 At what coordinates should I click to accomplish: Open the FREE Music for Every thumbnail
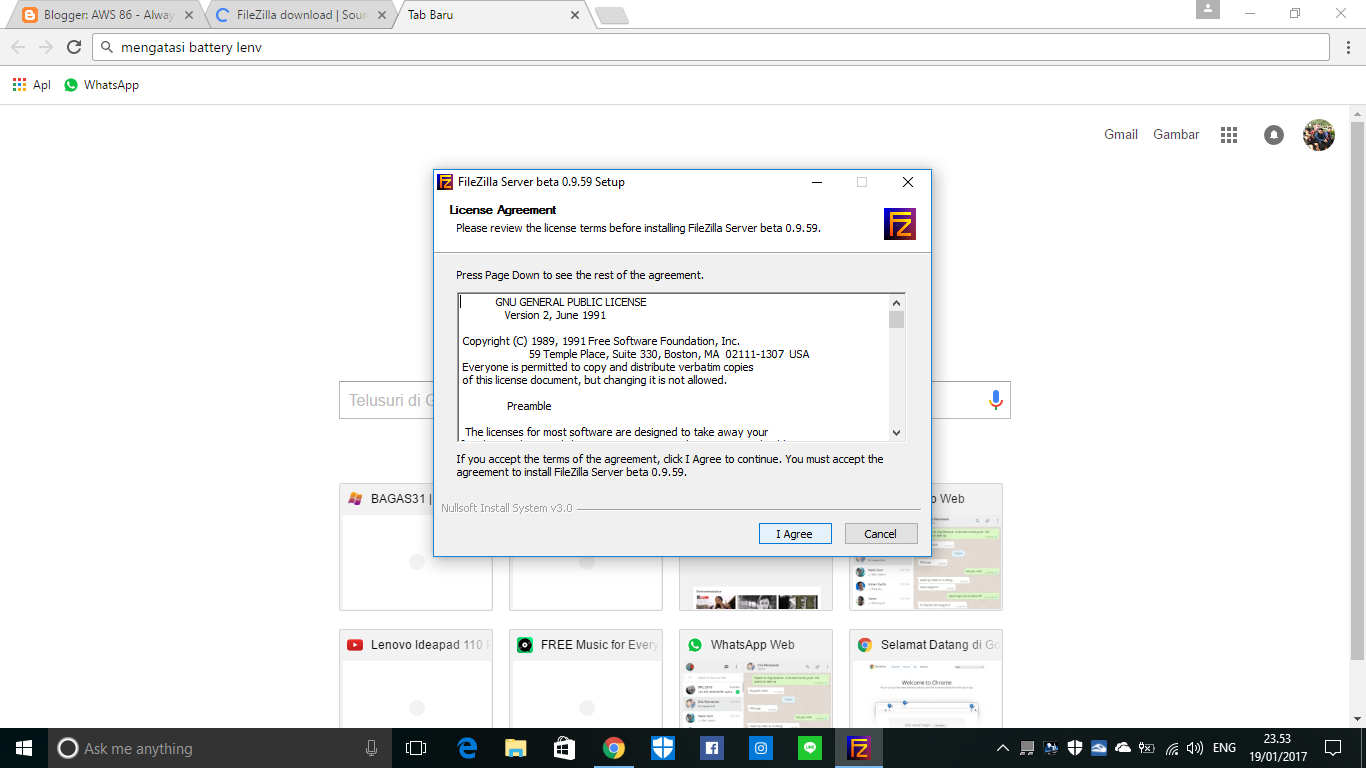pos(586,679)
